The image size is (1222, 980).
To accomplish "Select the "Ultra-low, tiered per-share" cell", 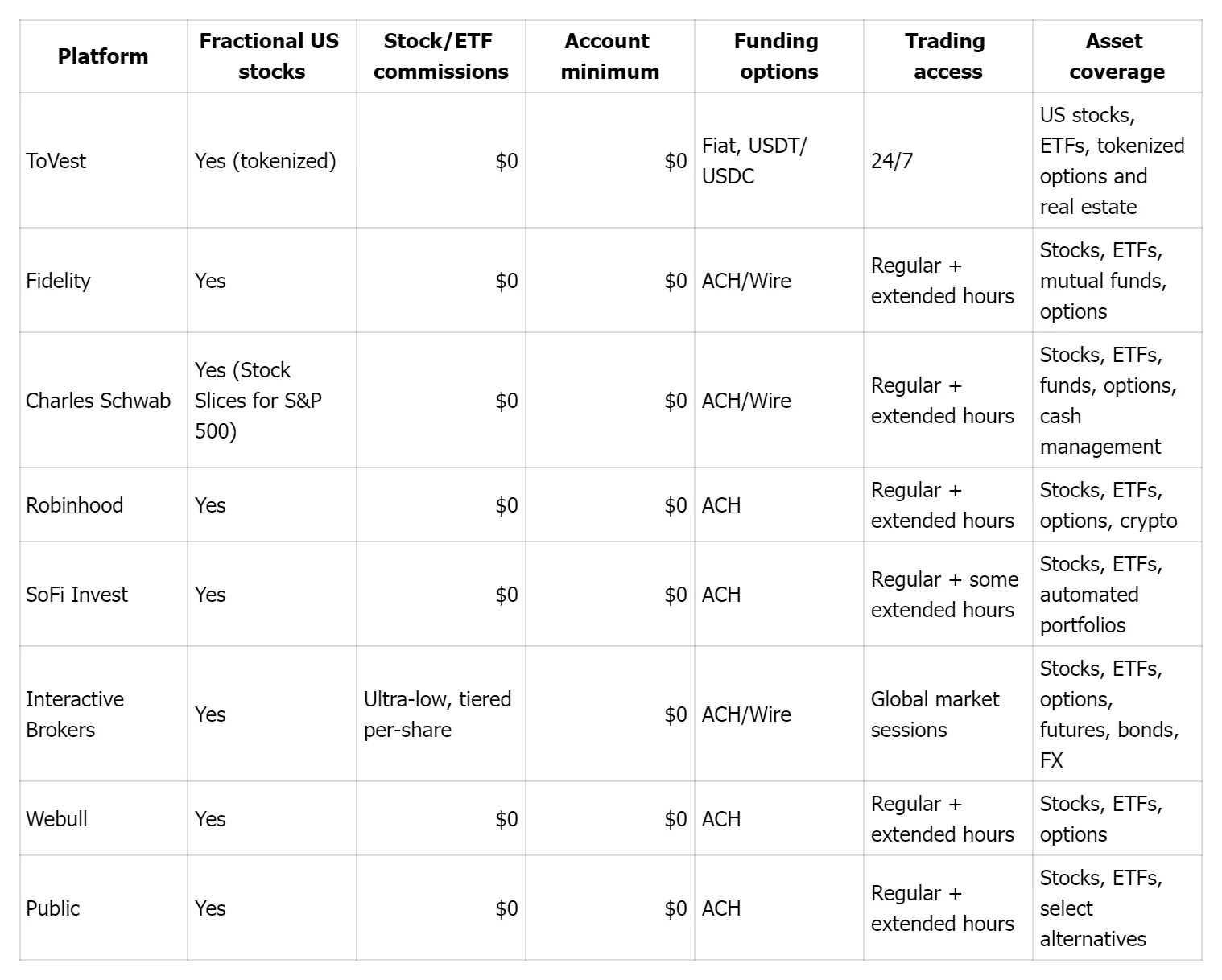I will 437,714.
